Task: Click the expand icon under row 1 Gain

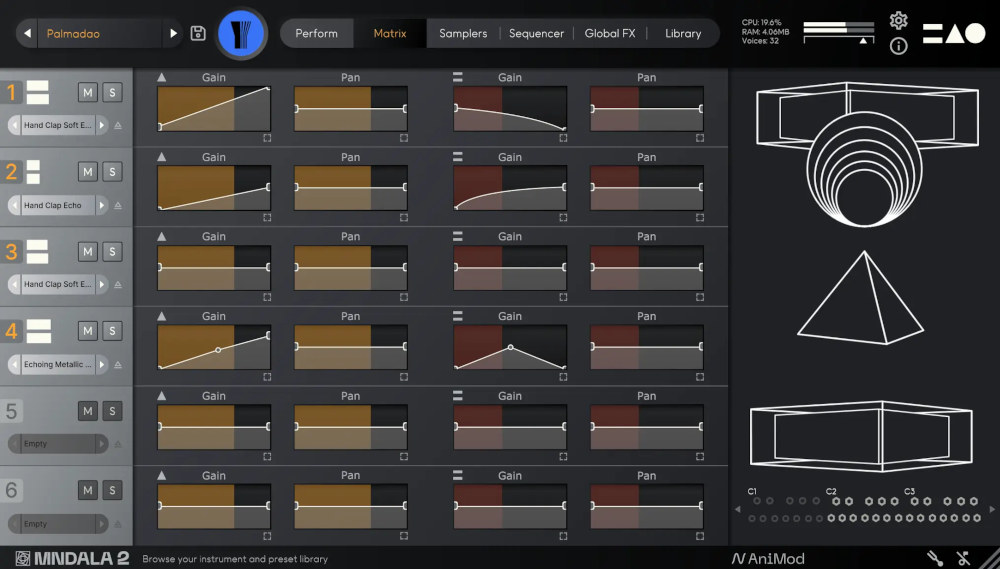Action: pyautogui.click(x=267, y=138)
